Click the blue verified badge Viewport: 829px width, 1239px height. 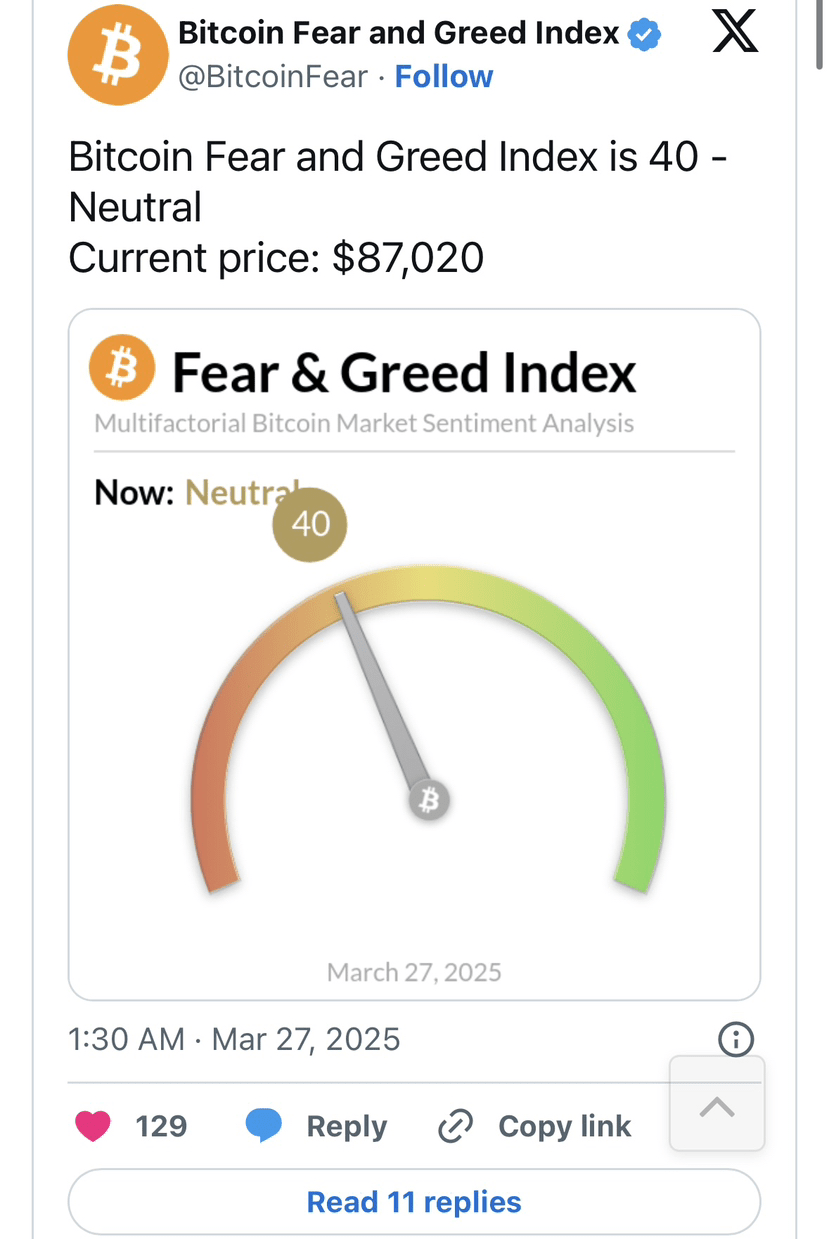click(x=644, y=35)
